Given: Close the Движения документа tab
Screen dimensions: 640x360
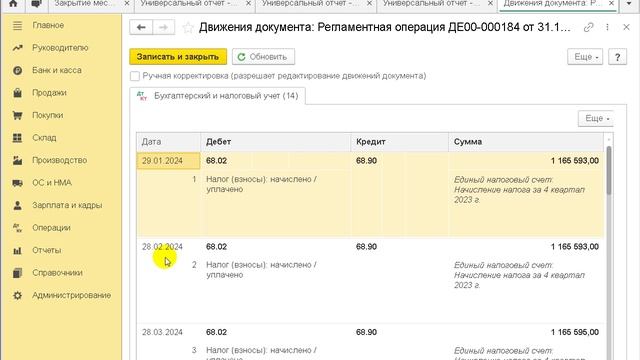Looking at the screenshot, I should click(611, 3).
